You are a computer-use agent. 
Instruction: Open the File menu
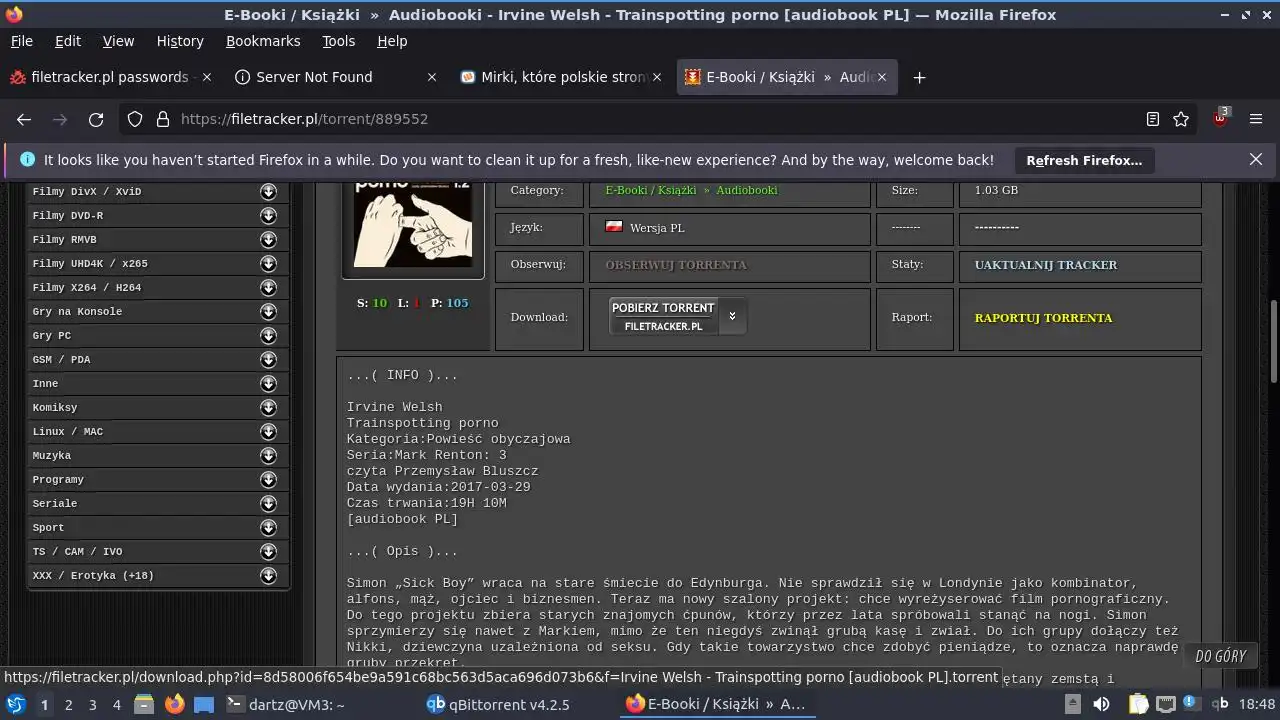click(x=21, y=41)
